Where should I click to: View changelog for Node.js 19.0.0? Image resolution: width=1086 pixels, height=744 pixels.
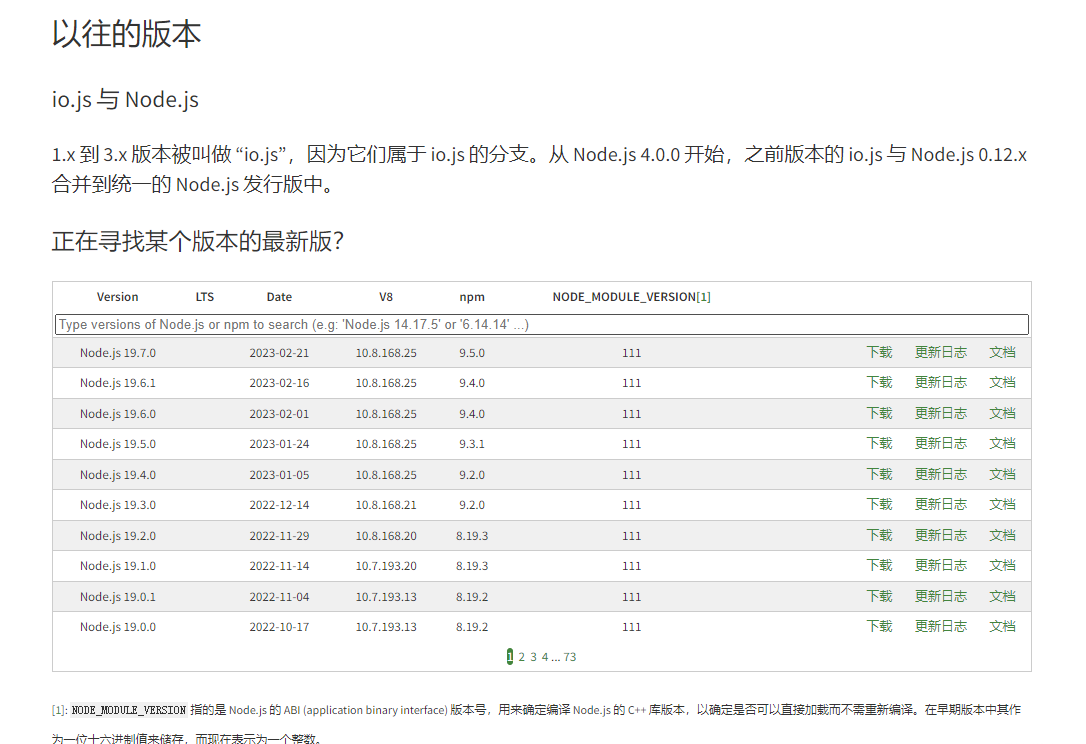[x=941, y=626]
